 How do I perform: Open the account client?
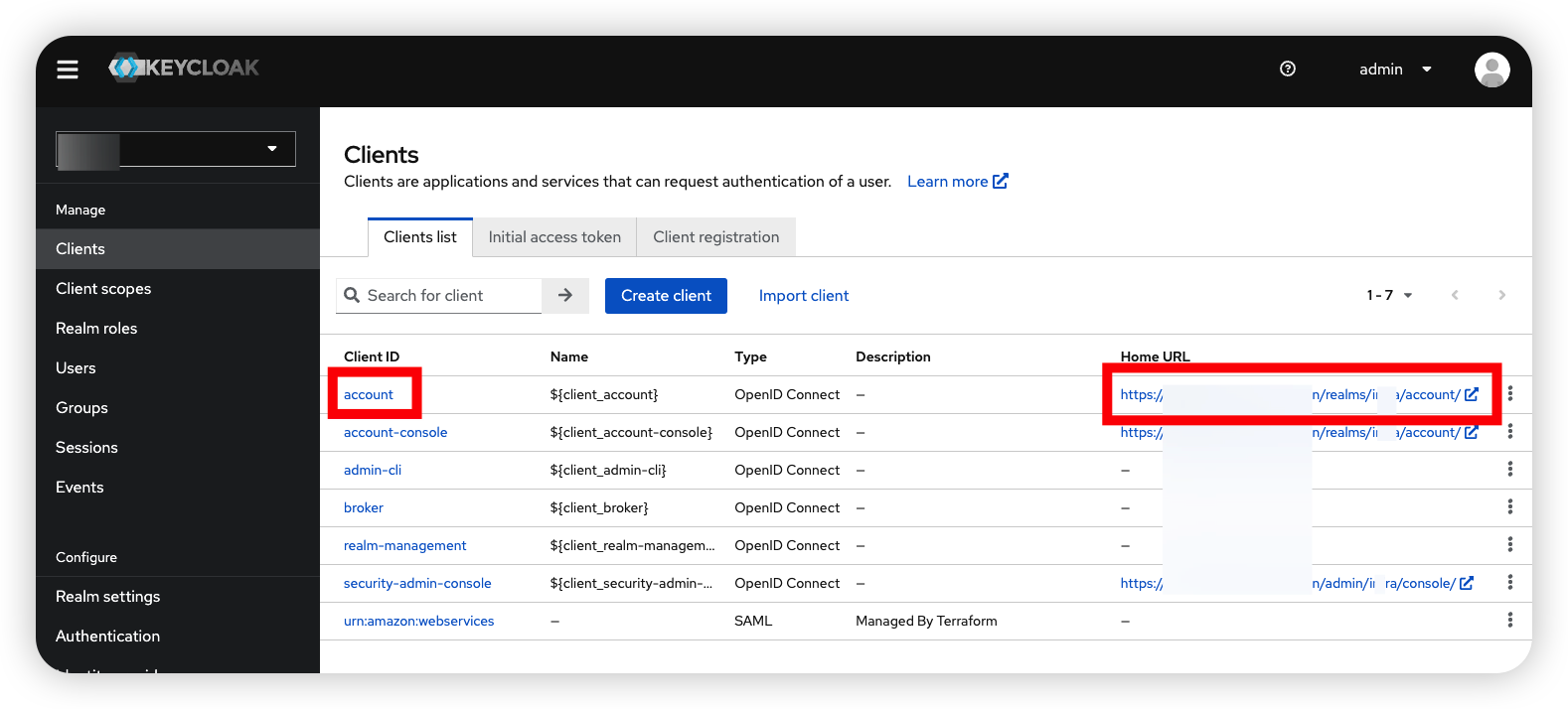369,395
